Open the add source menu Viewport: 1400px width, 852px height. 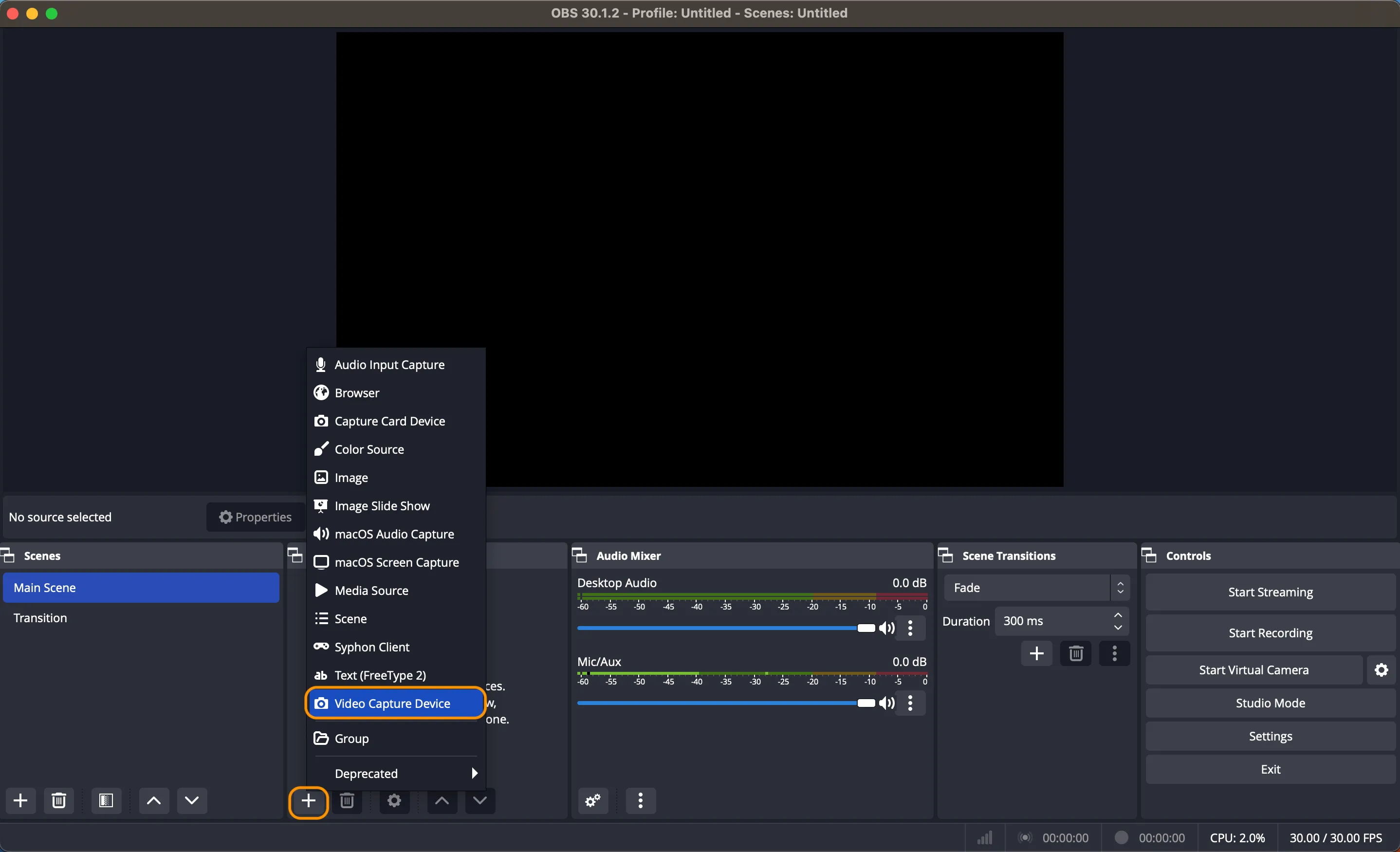click(x=309, y=801)
